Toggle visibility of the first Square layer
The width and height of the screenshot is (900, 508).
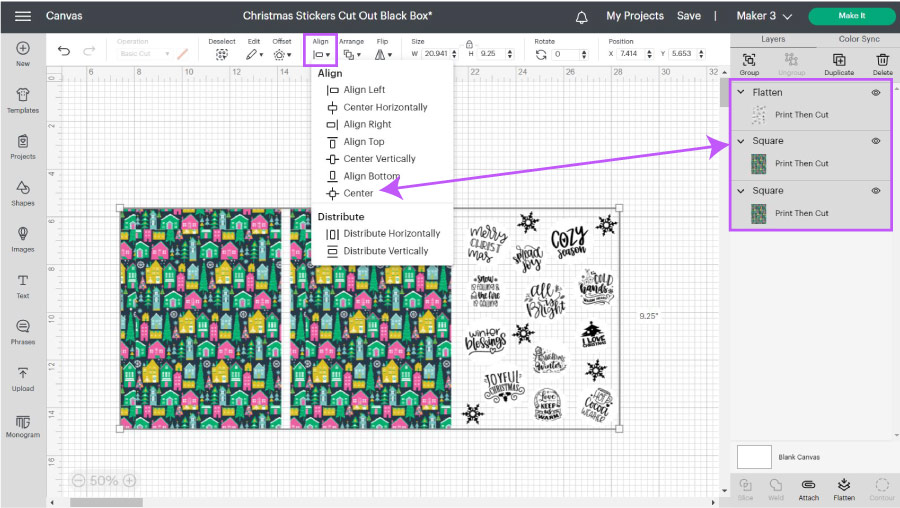point(876,141)
